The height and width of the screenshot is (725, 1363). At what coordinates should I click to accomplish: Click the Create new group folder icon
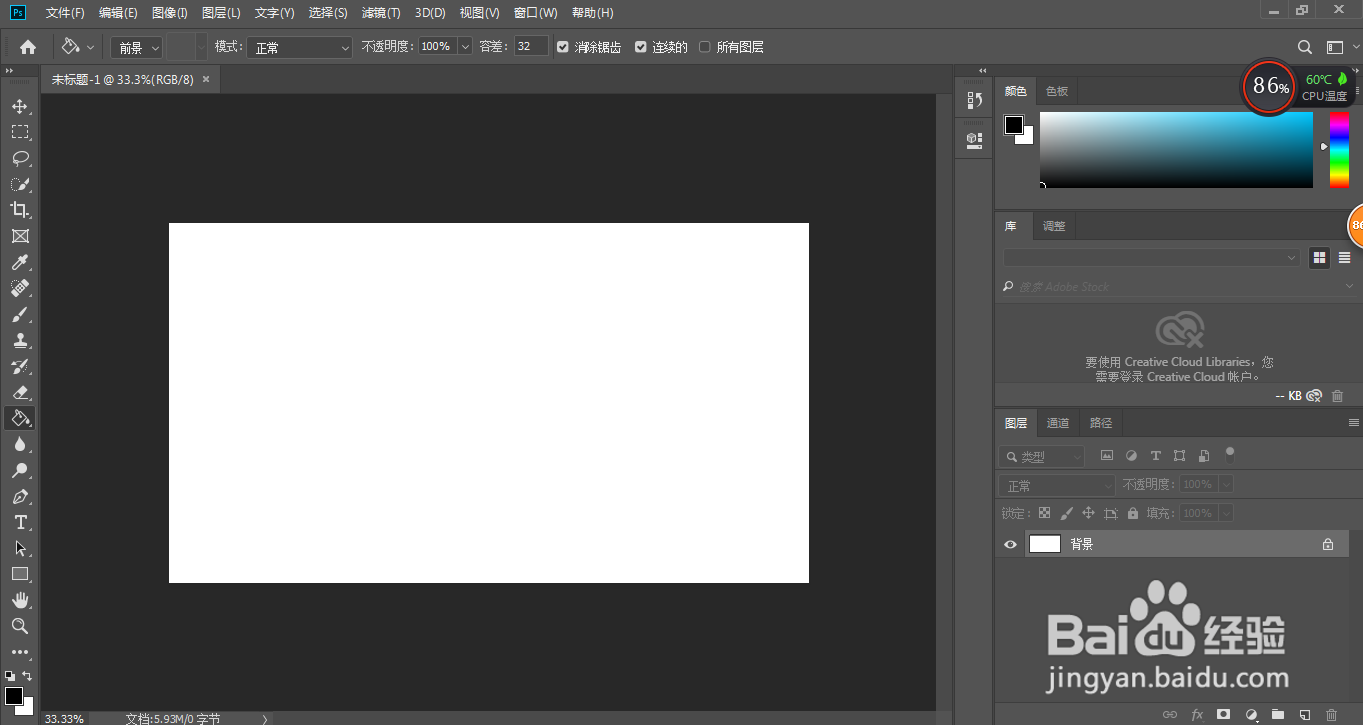[1278, 715]
